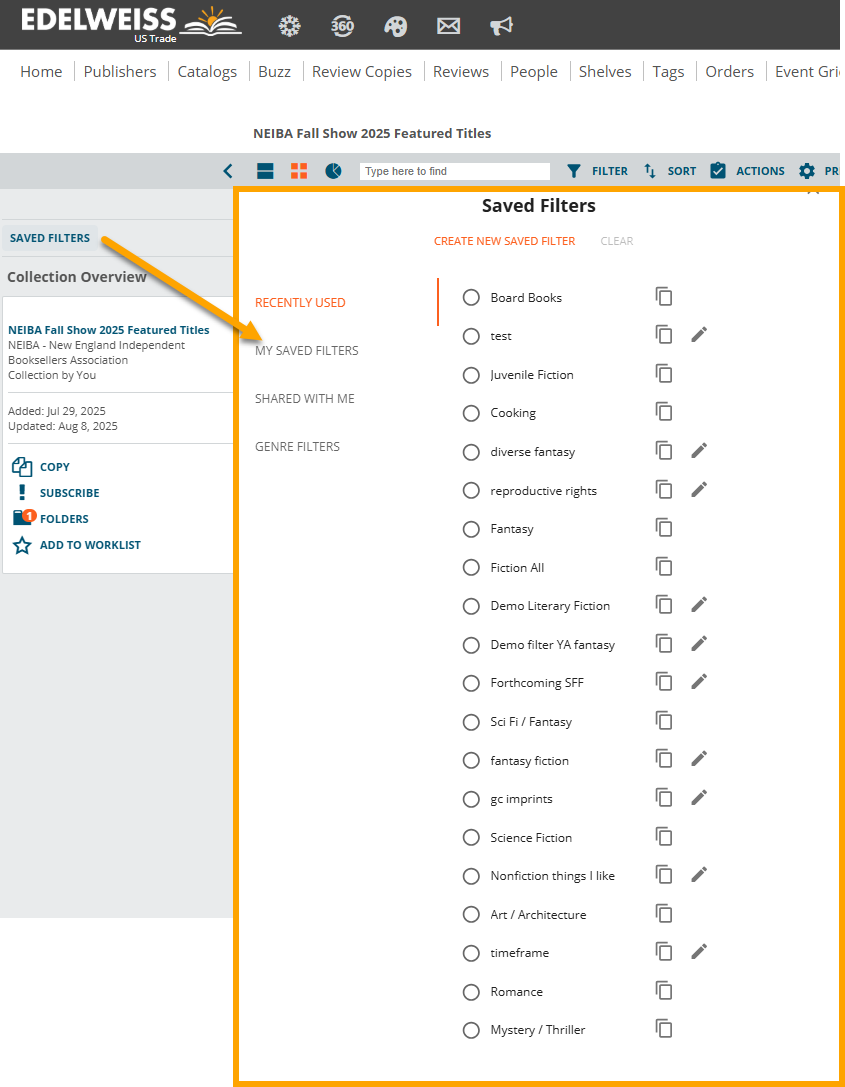This screenshot has height=1087, width=845.
Task: Select the Juvenile Fiction radio button
Action: pyautogui.click(x=471, y=375)
